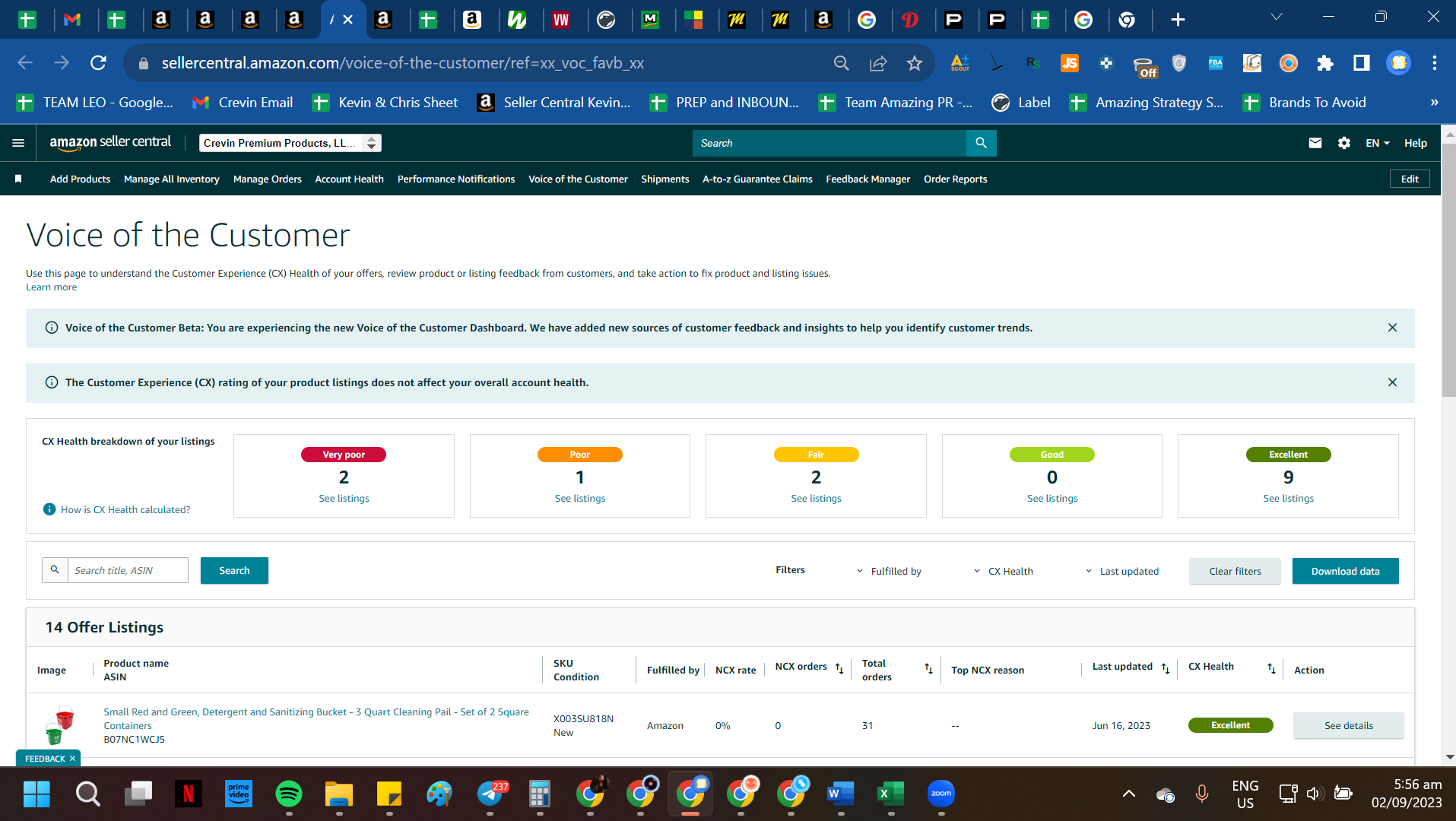Go to Manage All Inventory
This screenshot has height=821, width=1456.
(x=172, y=179)
